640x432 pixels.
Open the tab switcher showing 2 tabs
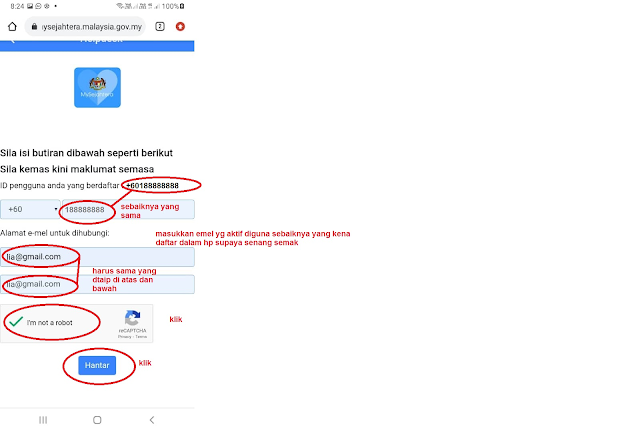click(160, 27)
